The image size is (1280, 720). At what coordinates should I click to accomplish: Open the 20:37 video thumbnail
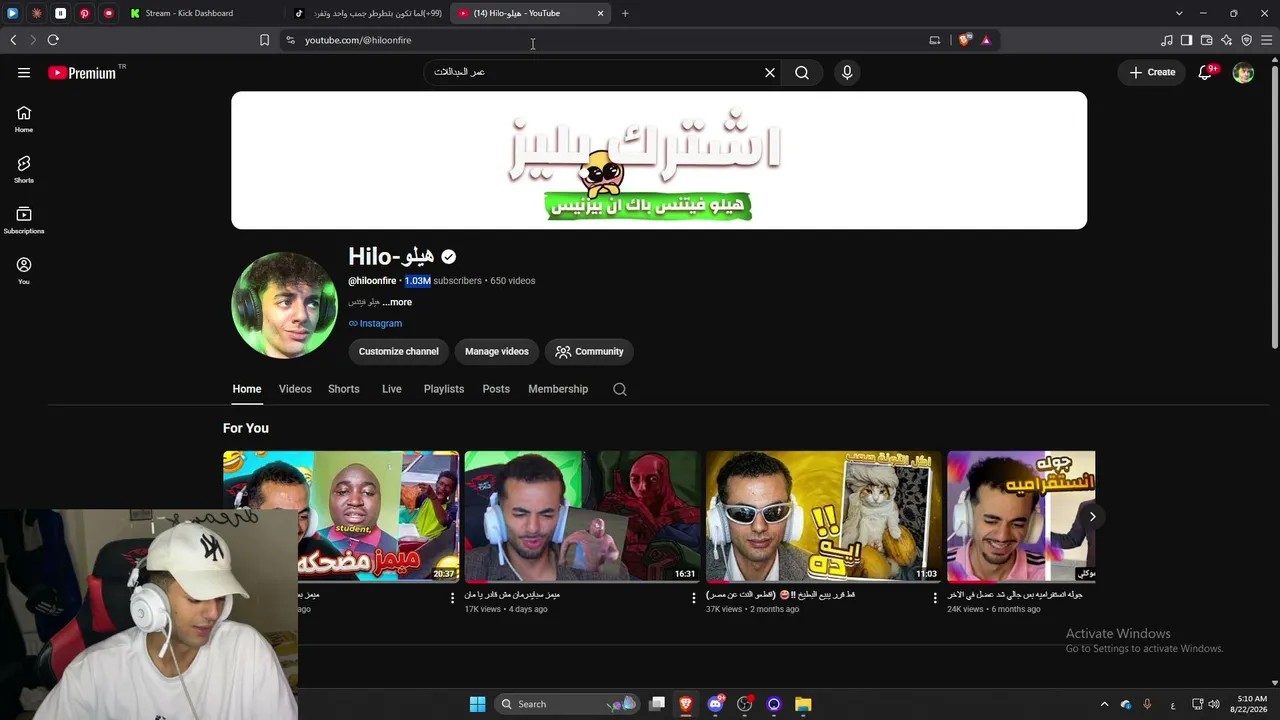coord(341,517)
